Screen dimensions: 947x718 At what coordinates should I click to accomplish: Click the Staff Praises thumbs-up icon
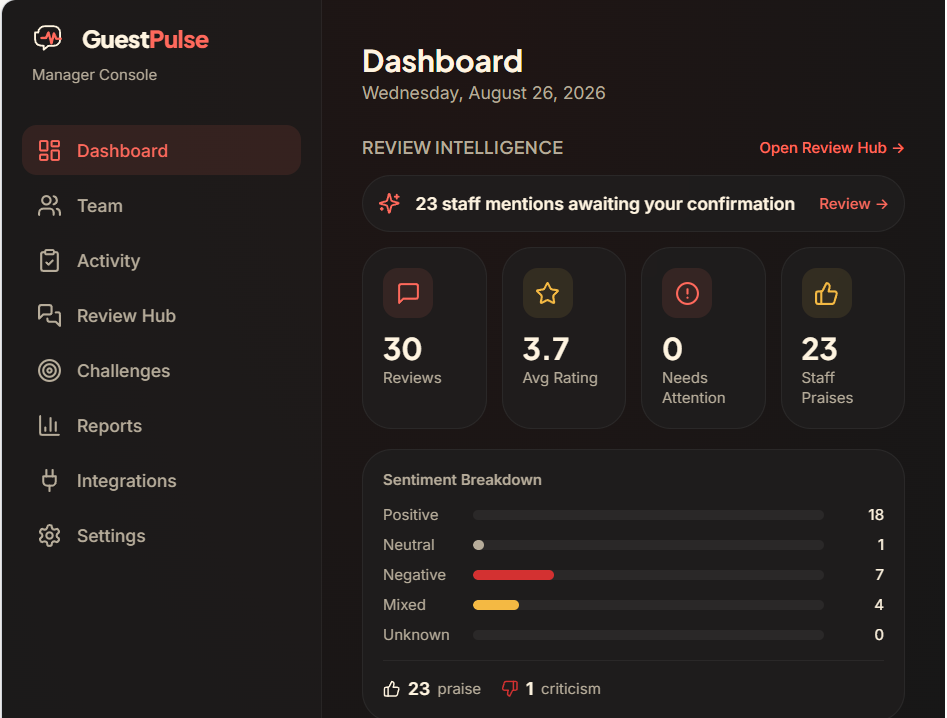point(827,293)
